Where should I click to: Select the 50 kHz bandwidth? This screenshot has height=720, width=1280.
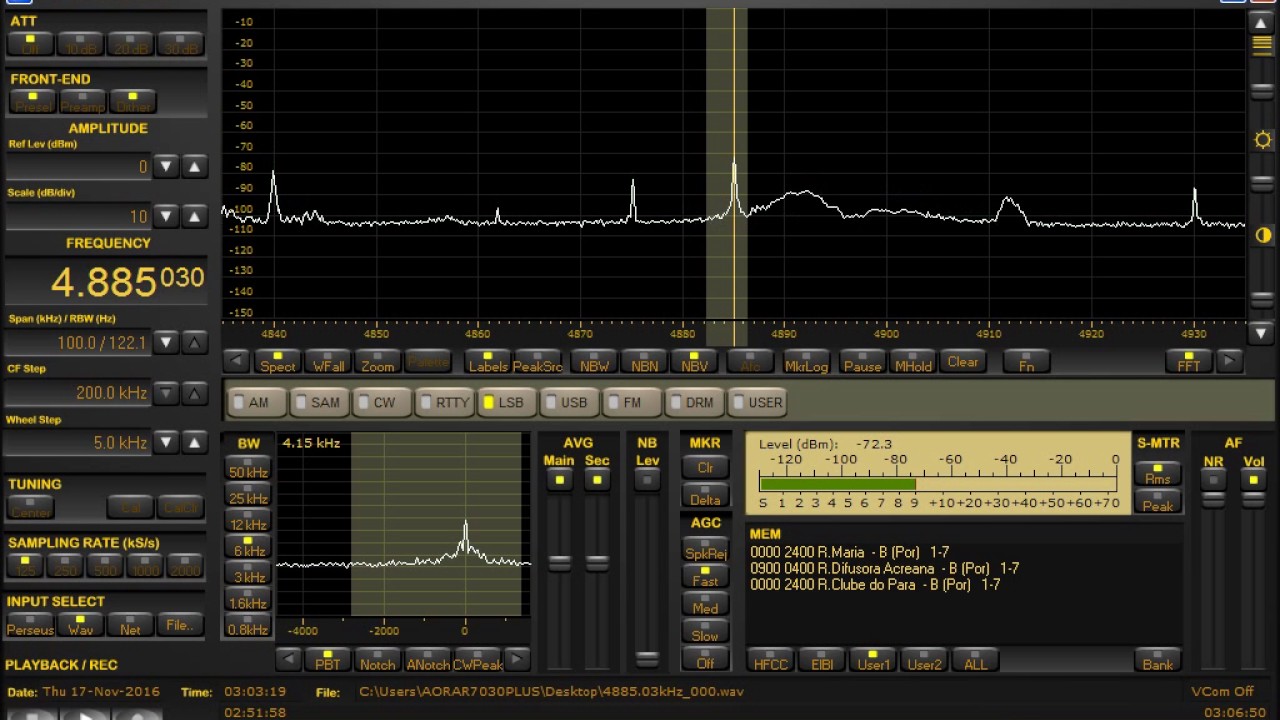pyautogui.click(x=248, y=468)
